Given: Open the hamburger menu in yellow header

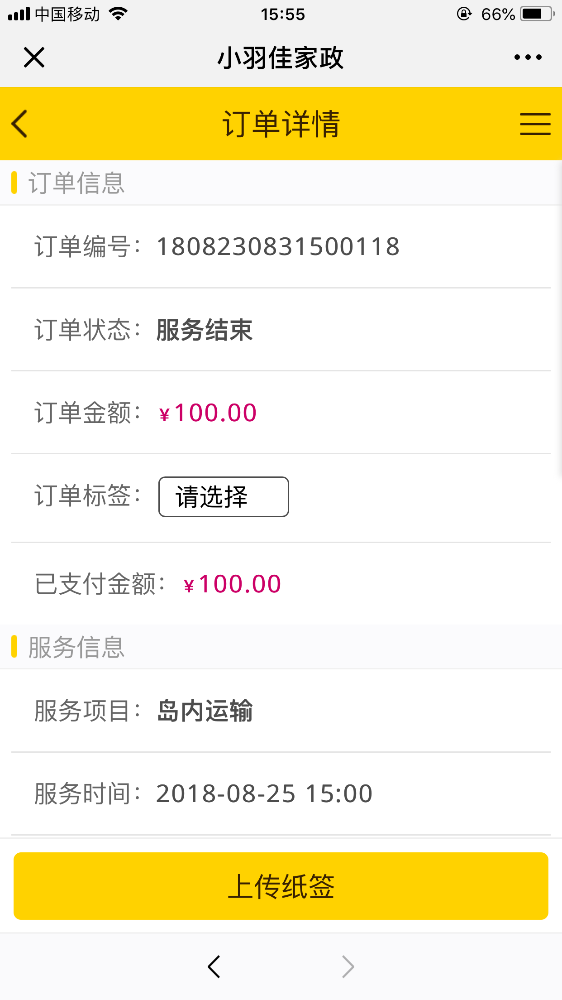Looking at the screenshot, I should (x=535, y=124).
